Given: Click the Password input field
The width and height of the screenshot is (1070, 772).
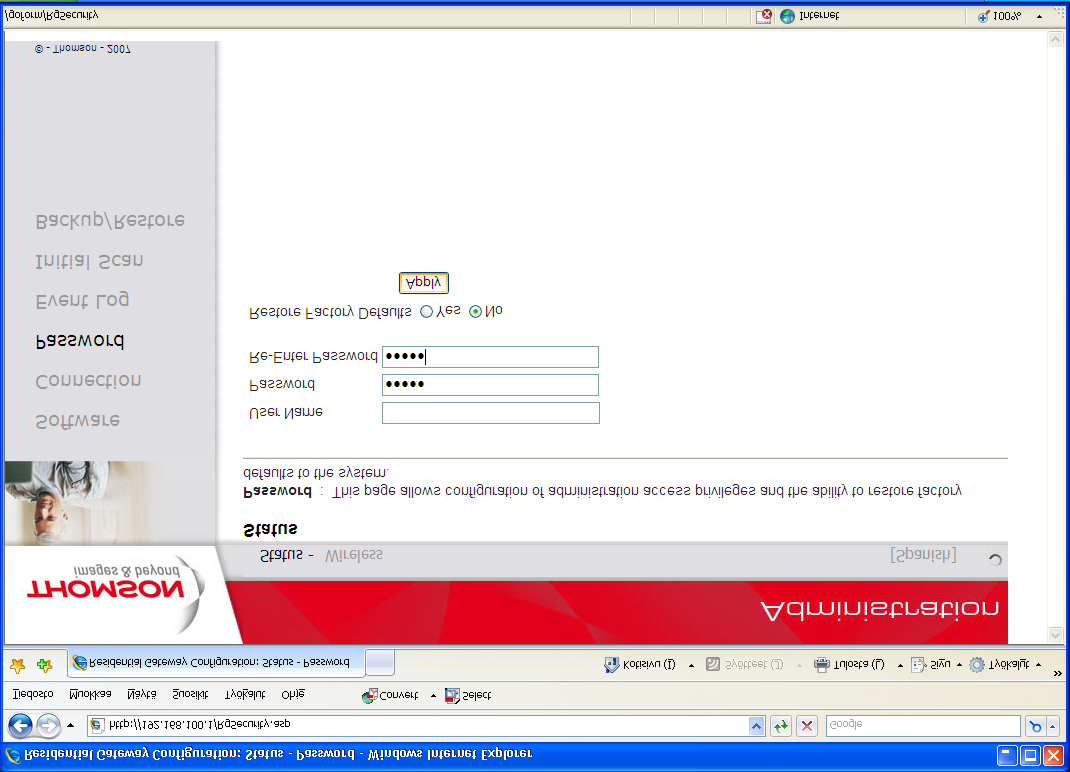Looking at the screenshot, I should pyautogui.click(x=490, y=385).
